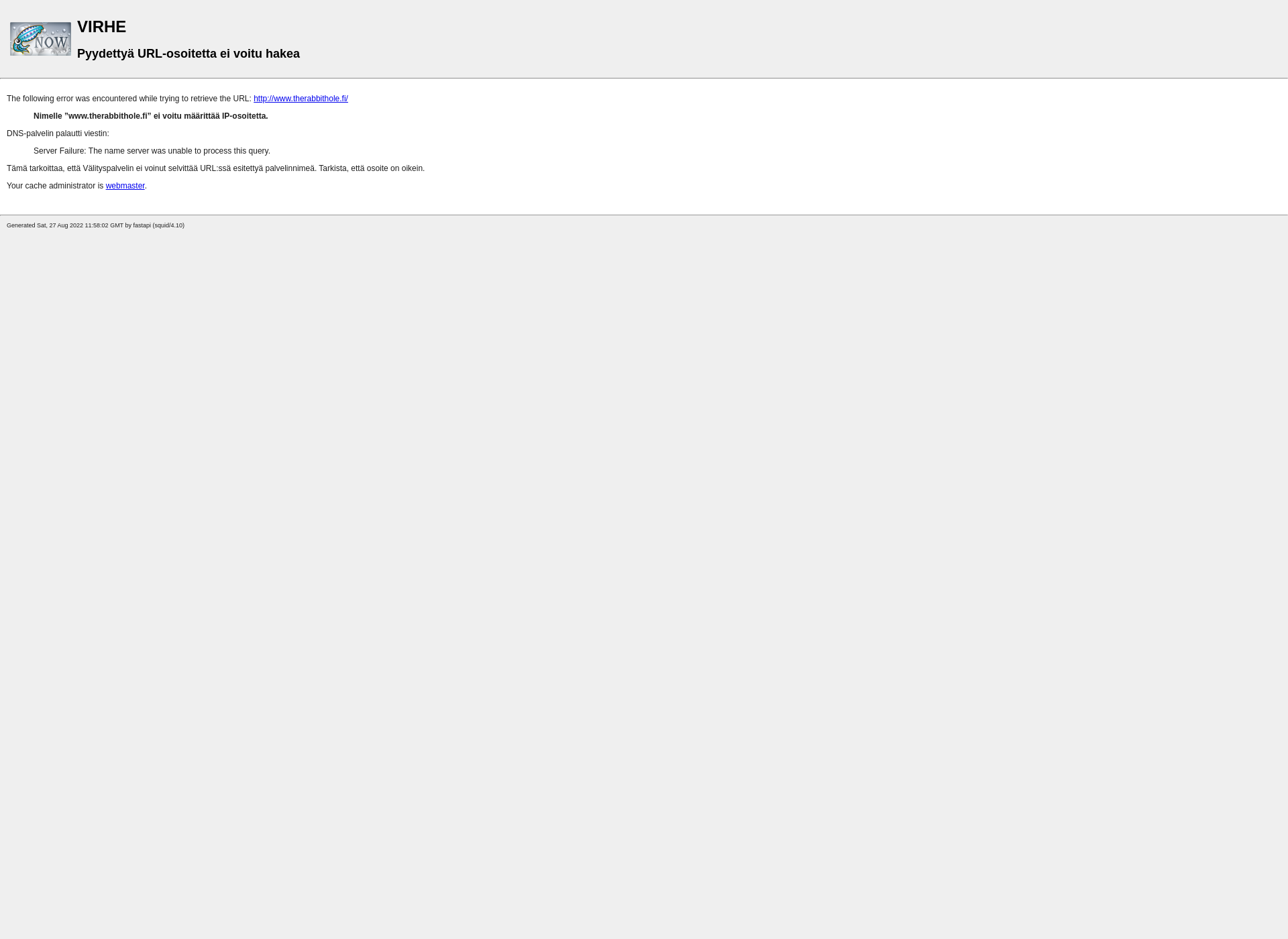Viewport: 1288px width, 939px height.
Task: Open the http://www.therabbithole.fi/ link
Action: click(300, 98)
